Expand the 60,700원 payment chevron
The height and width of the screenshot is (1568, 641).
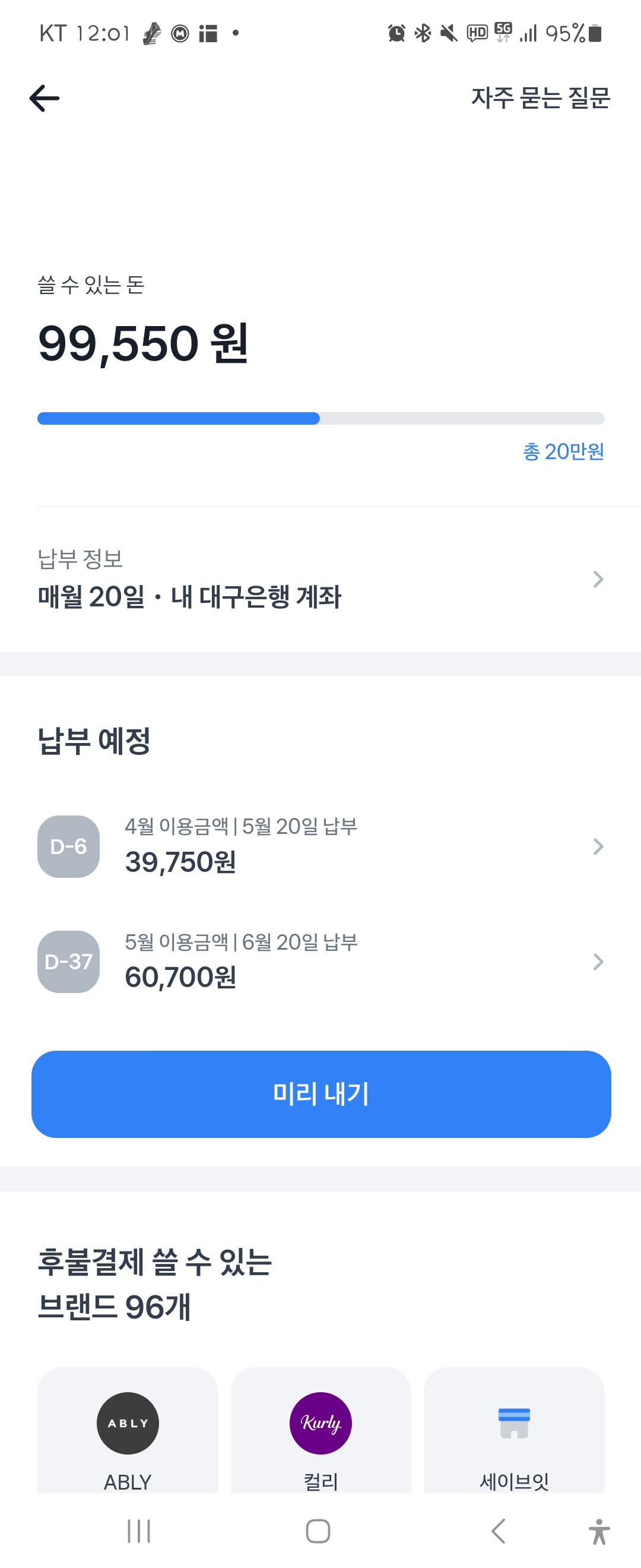click(598, 961)
